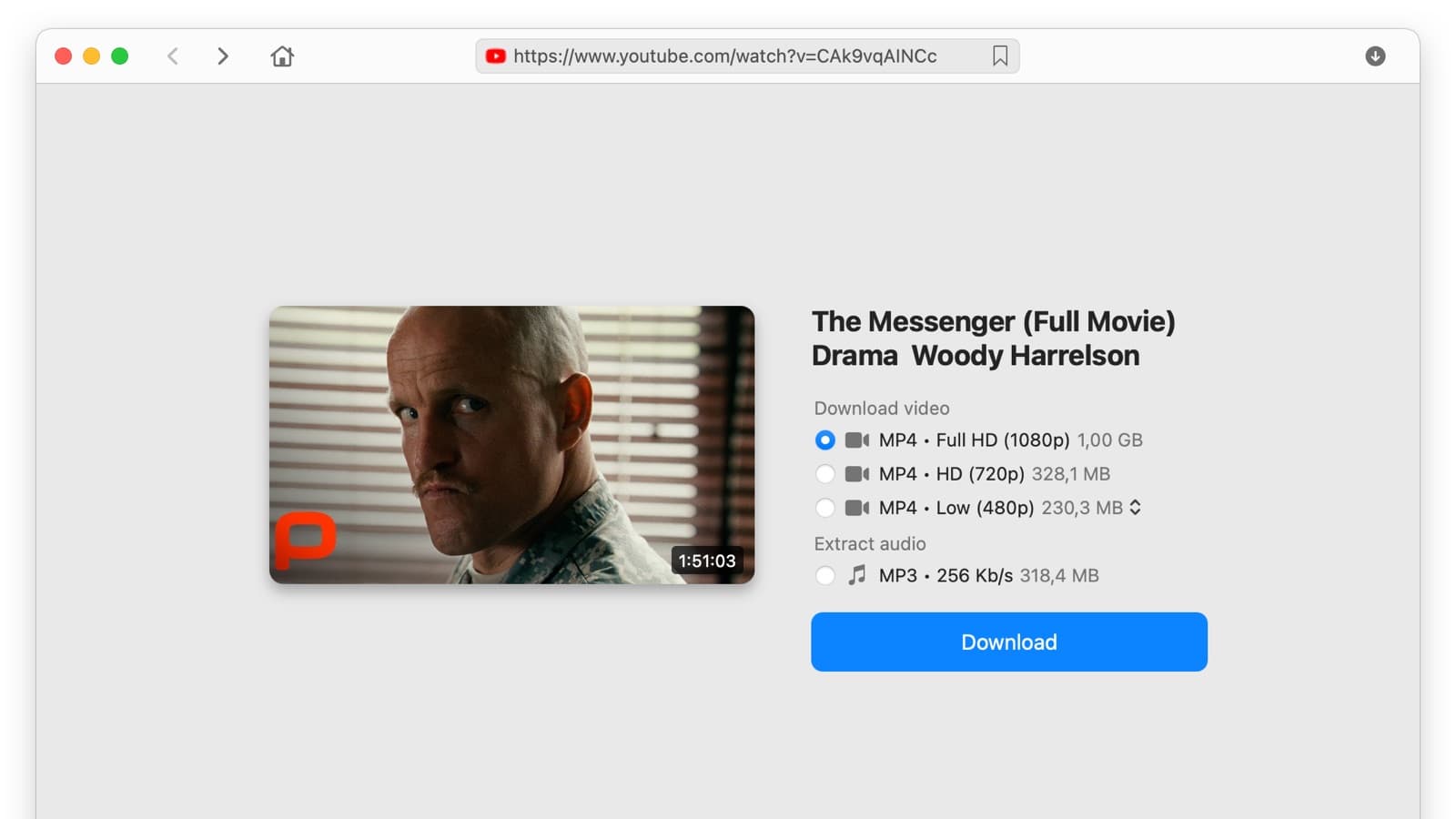The height and width of the screenshot is (819, 1456).
Task: Click the camera icon beside Full HD (1080p)
Action: (x=857, y=440)
